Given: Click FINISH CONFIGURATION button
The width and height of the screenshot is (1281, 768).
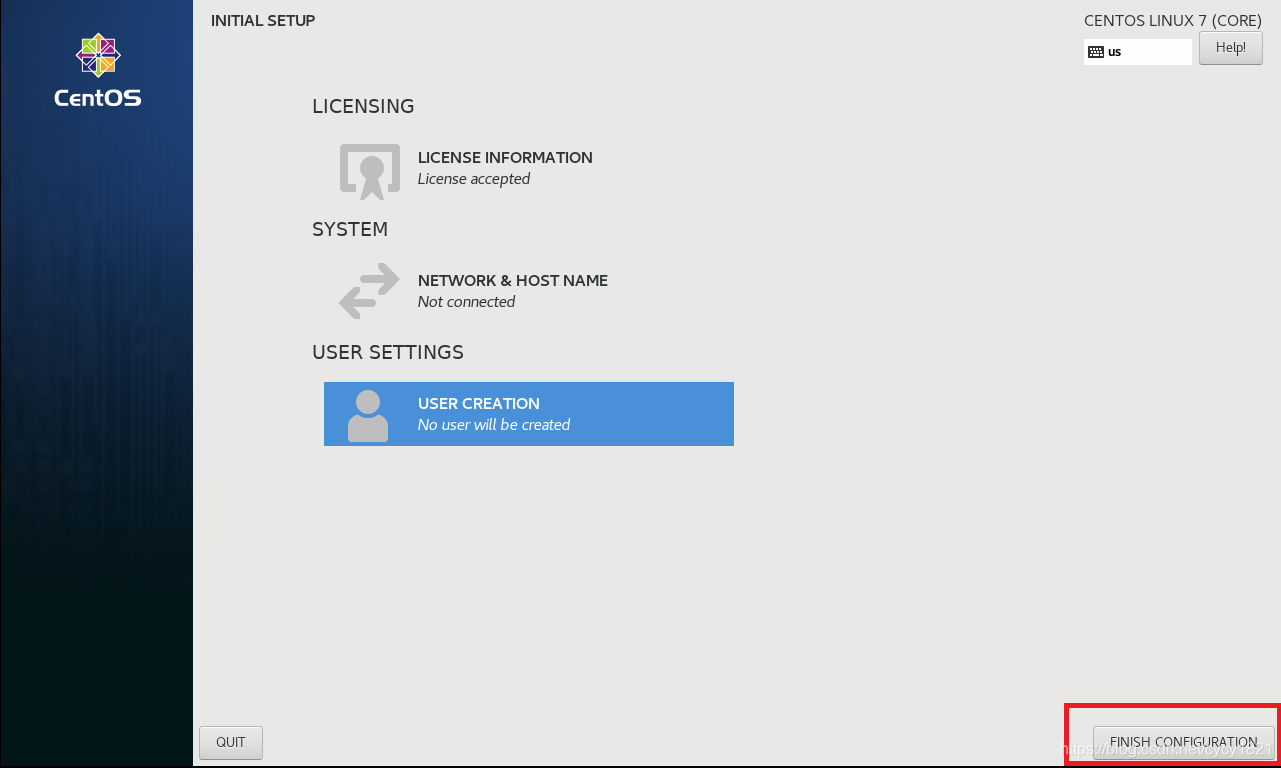Looking at the screenshot, I should [x=1184, y=742].
